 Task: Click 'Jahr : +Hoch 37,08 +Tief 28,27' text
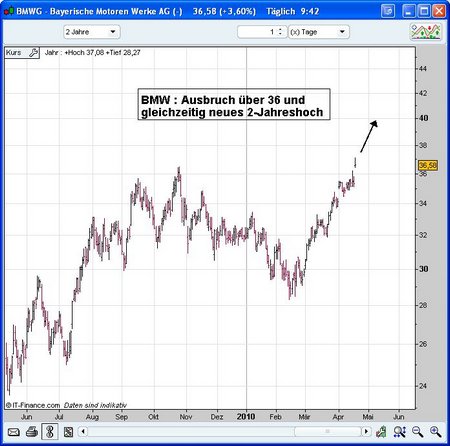click(x=92, y=53)
